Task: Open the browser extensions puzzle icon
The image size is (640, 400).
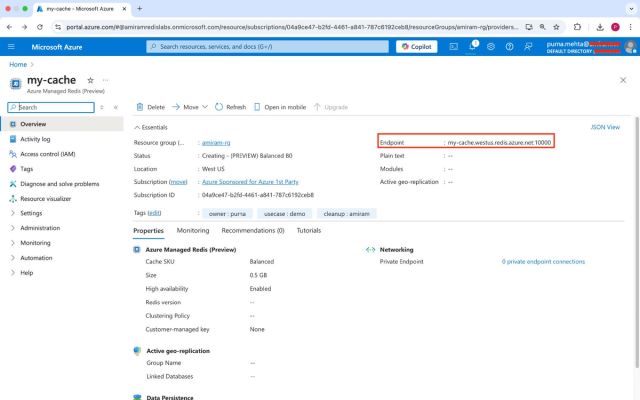Action: [577, 27]
